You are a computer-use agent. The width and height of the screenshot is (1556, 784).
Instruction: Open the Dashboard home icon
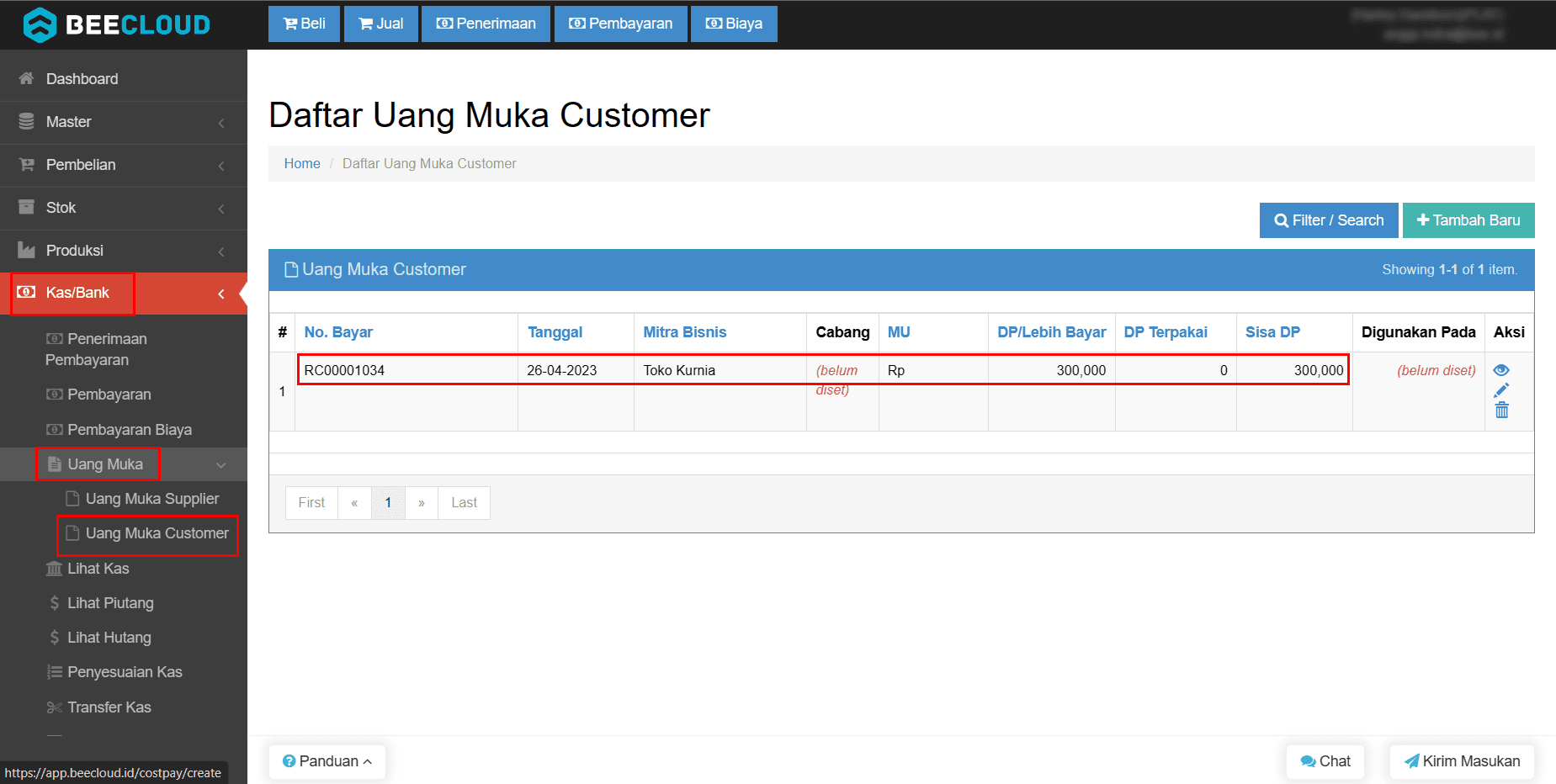26,78
